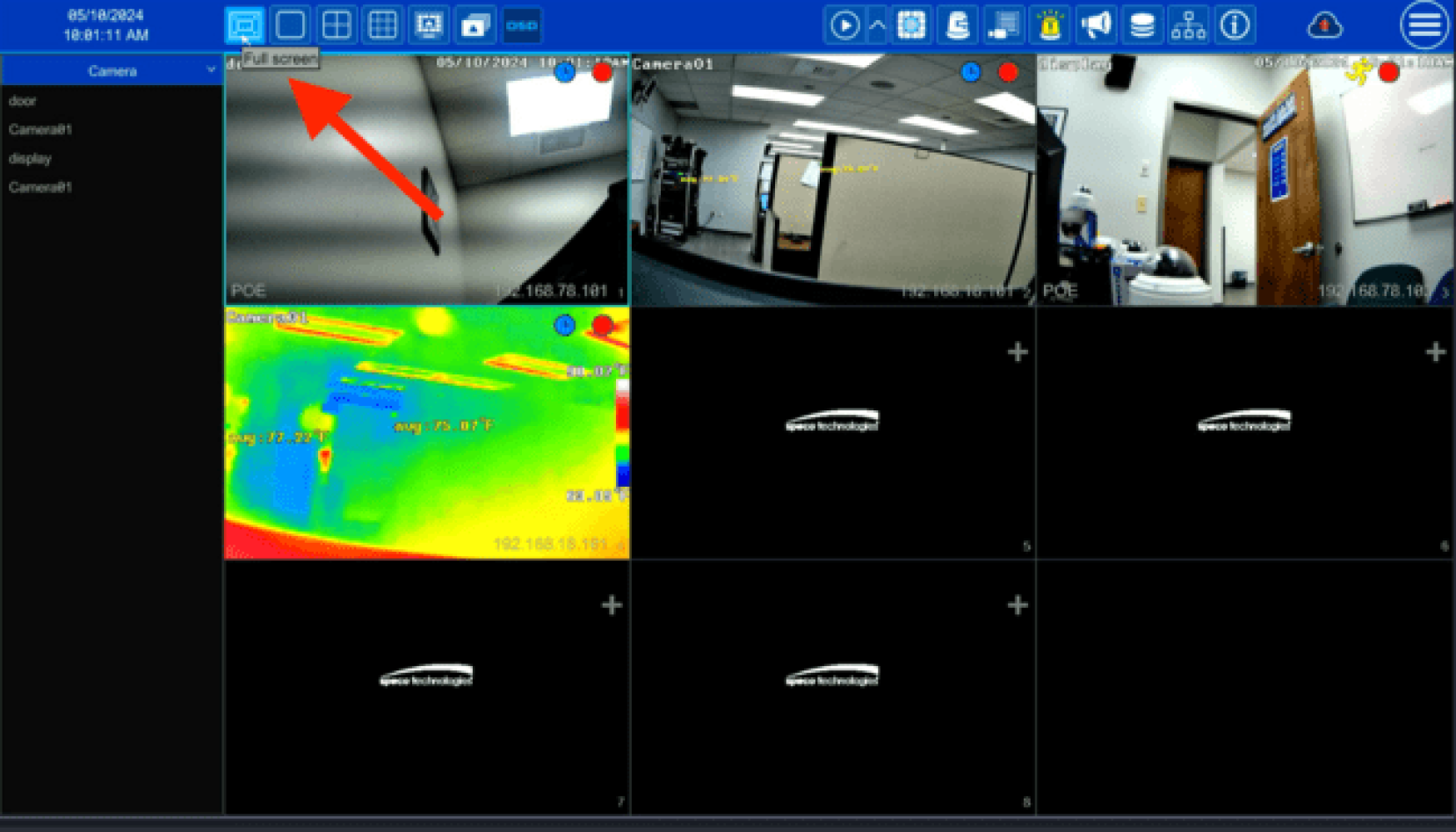Open the disk storage stack icon
This screenshot has height=832, width=1456.
1141,25
